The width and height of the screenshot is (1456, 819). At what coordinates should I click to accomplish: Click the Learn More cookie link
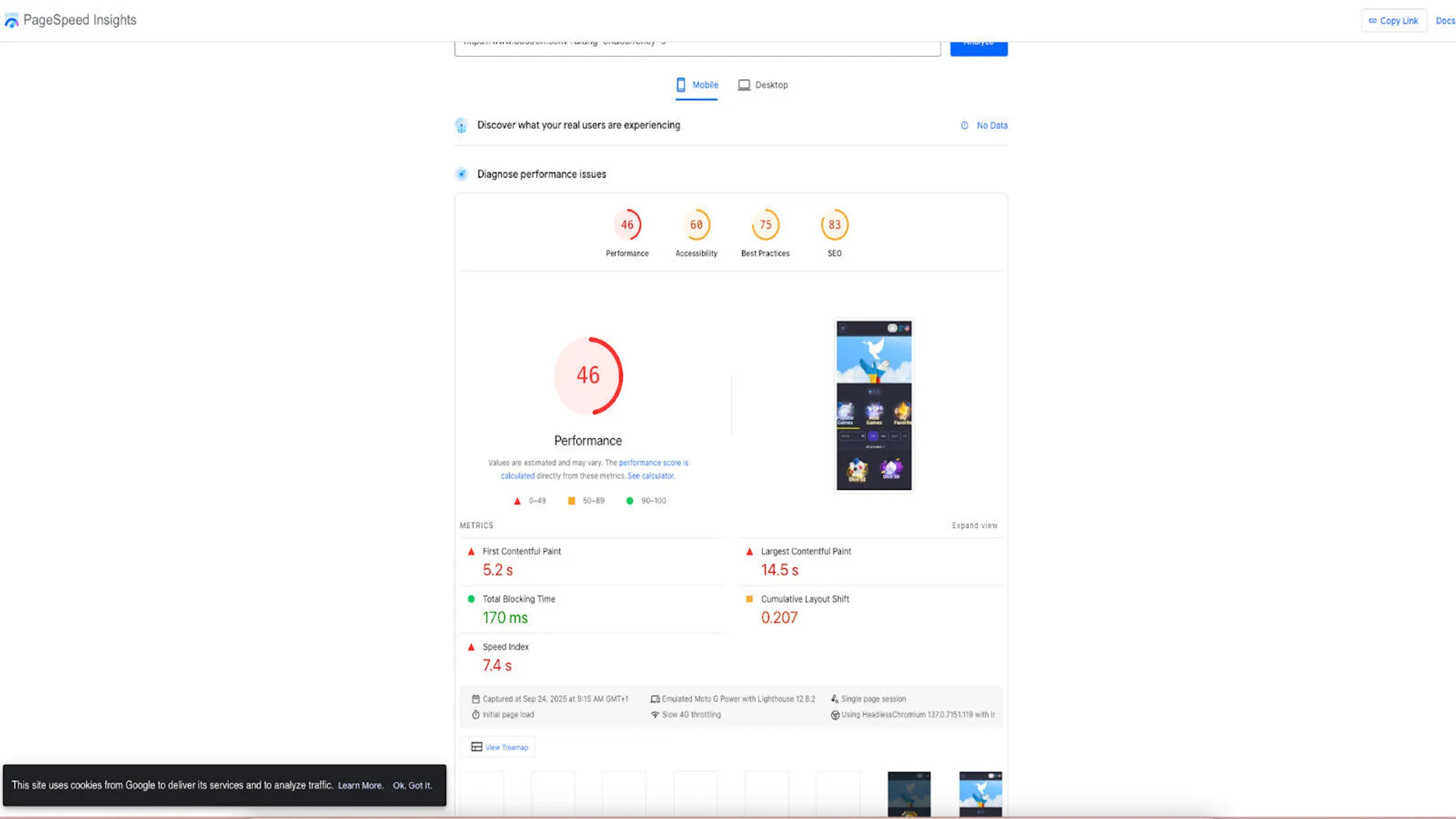pyautogui.click(x=360, y=786)
